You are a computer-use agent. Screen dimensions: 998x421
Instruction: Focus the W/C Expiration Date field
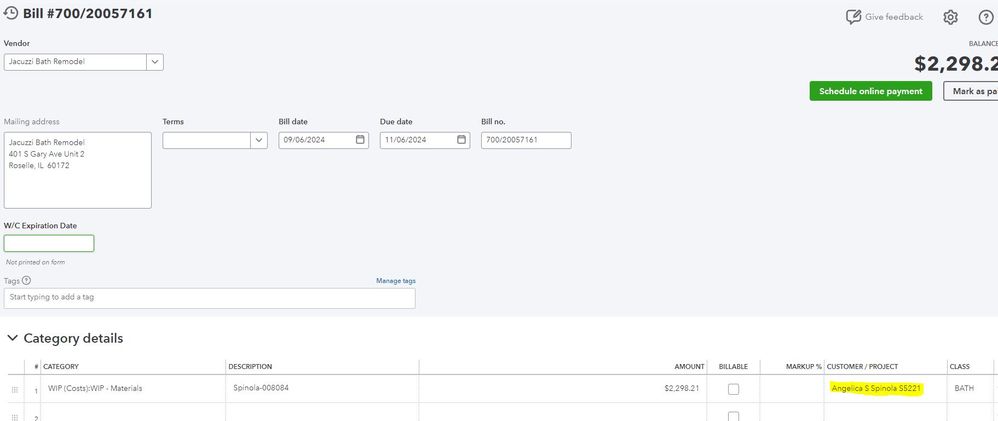click(x=49, y=243)
